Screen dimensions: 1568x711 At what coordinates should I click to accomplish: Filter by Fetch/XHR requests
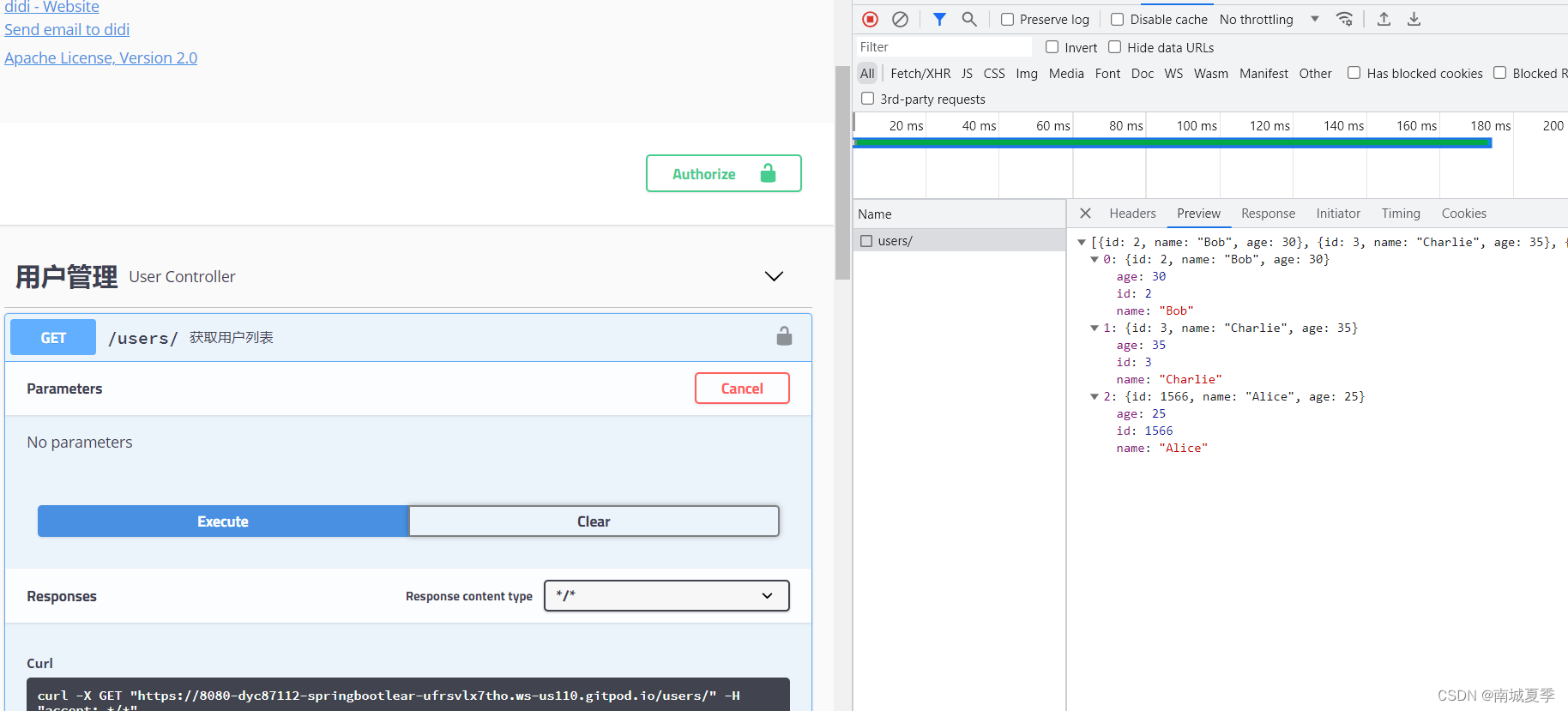click(x=920, y=74)
